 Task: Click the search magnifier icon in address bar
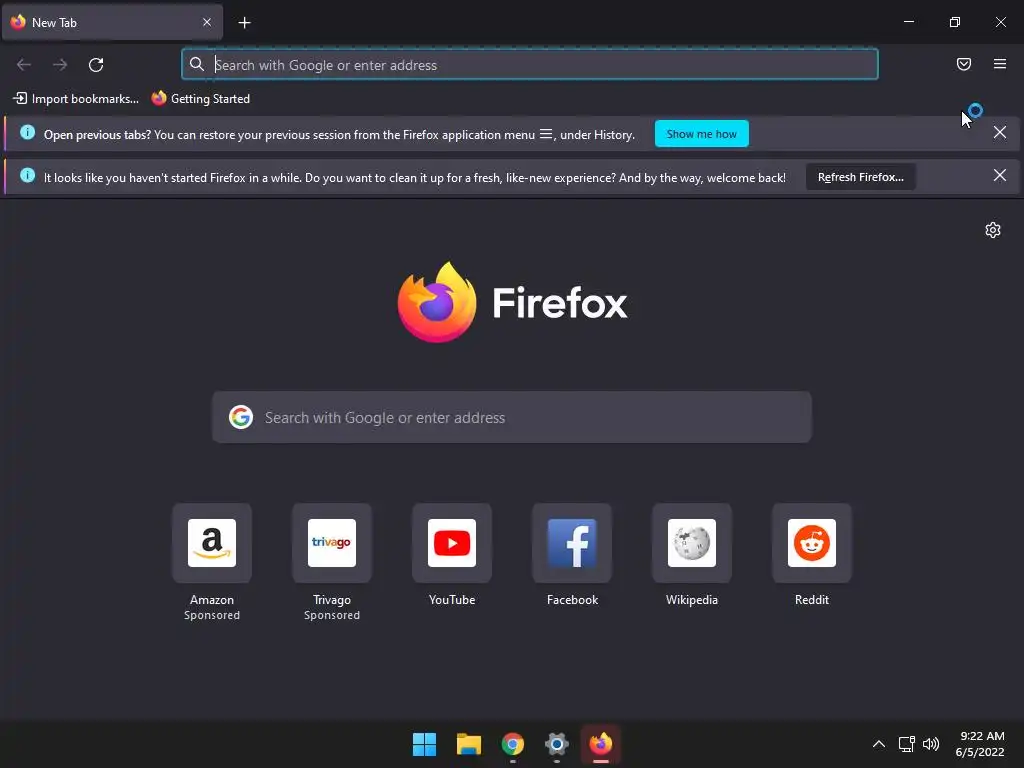pyautogui.click(x=197, y=64)
